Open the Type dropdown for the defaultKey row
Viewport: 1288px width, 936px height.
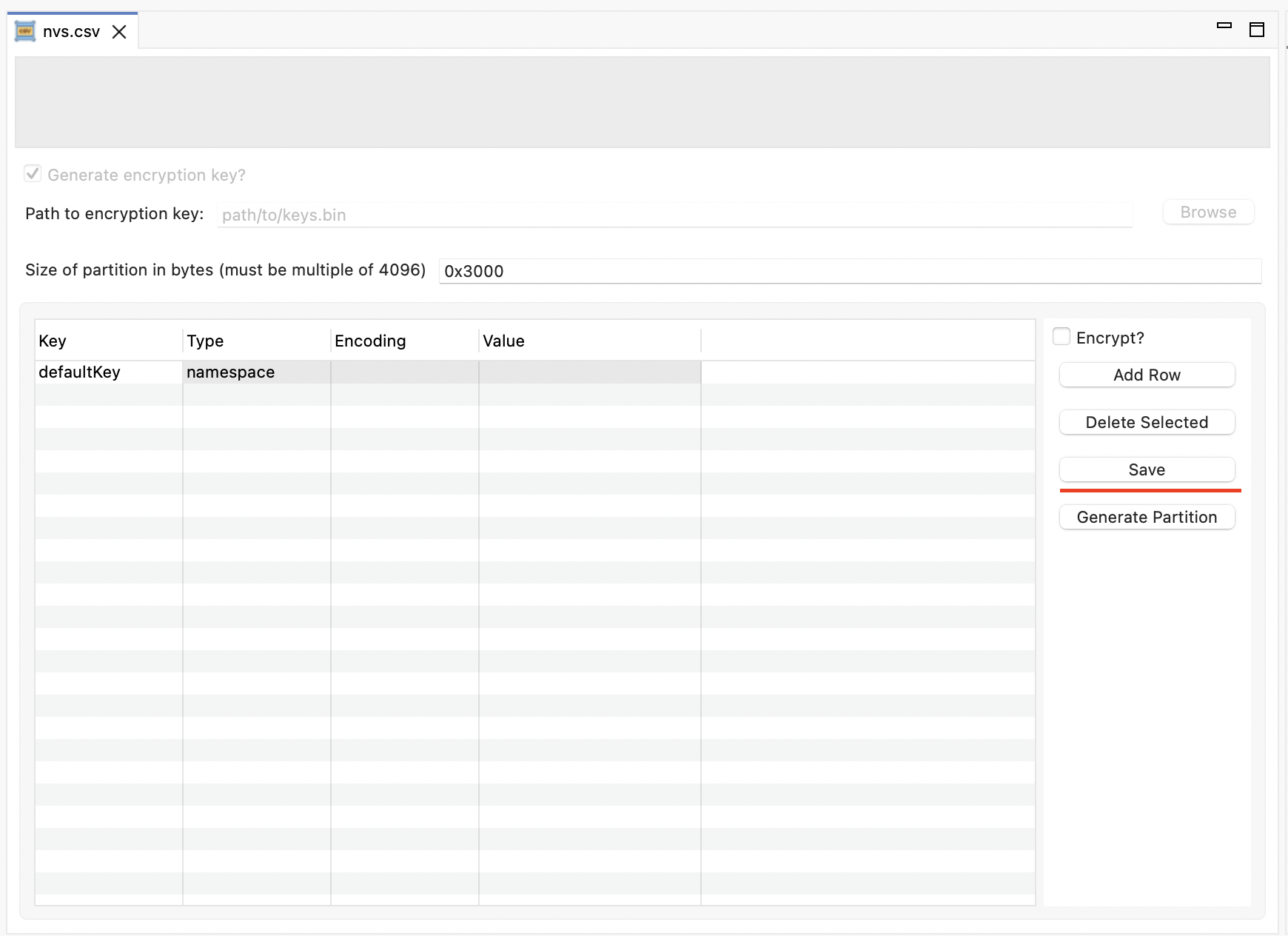[x=255, y=372]
